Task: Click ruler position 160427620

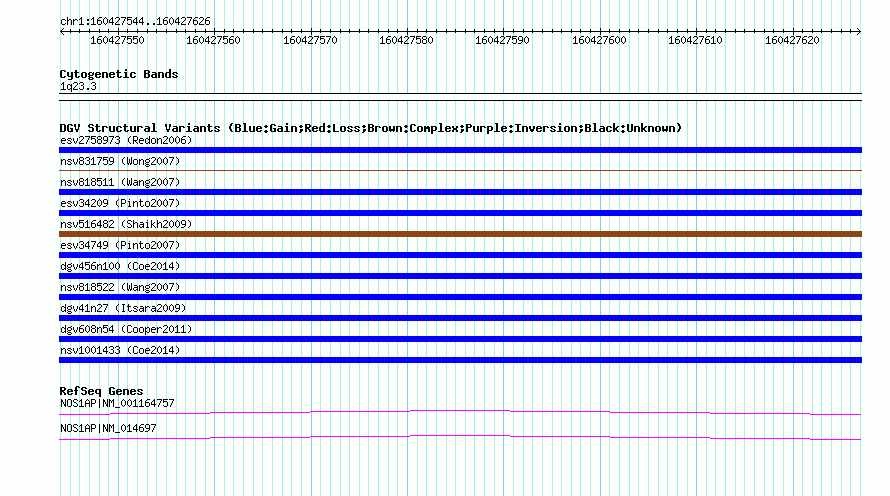Action: click(792, 40)
